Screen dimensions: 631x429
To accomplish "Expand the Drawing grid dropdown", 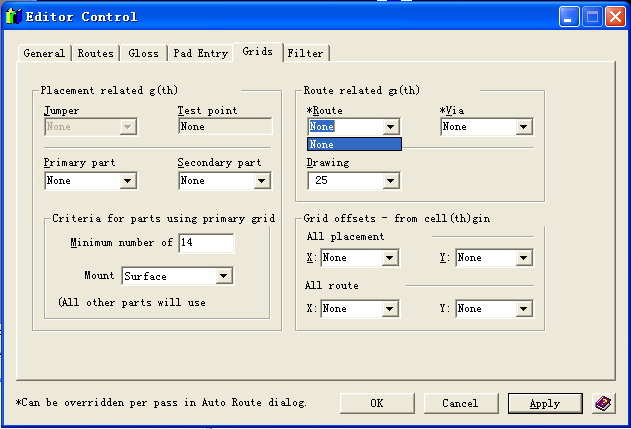I will (x=390, y=181).
